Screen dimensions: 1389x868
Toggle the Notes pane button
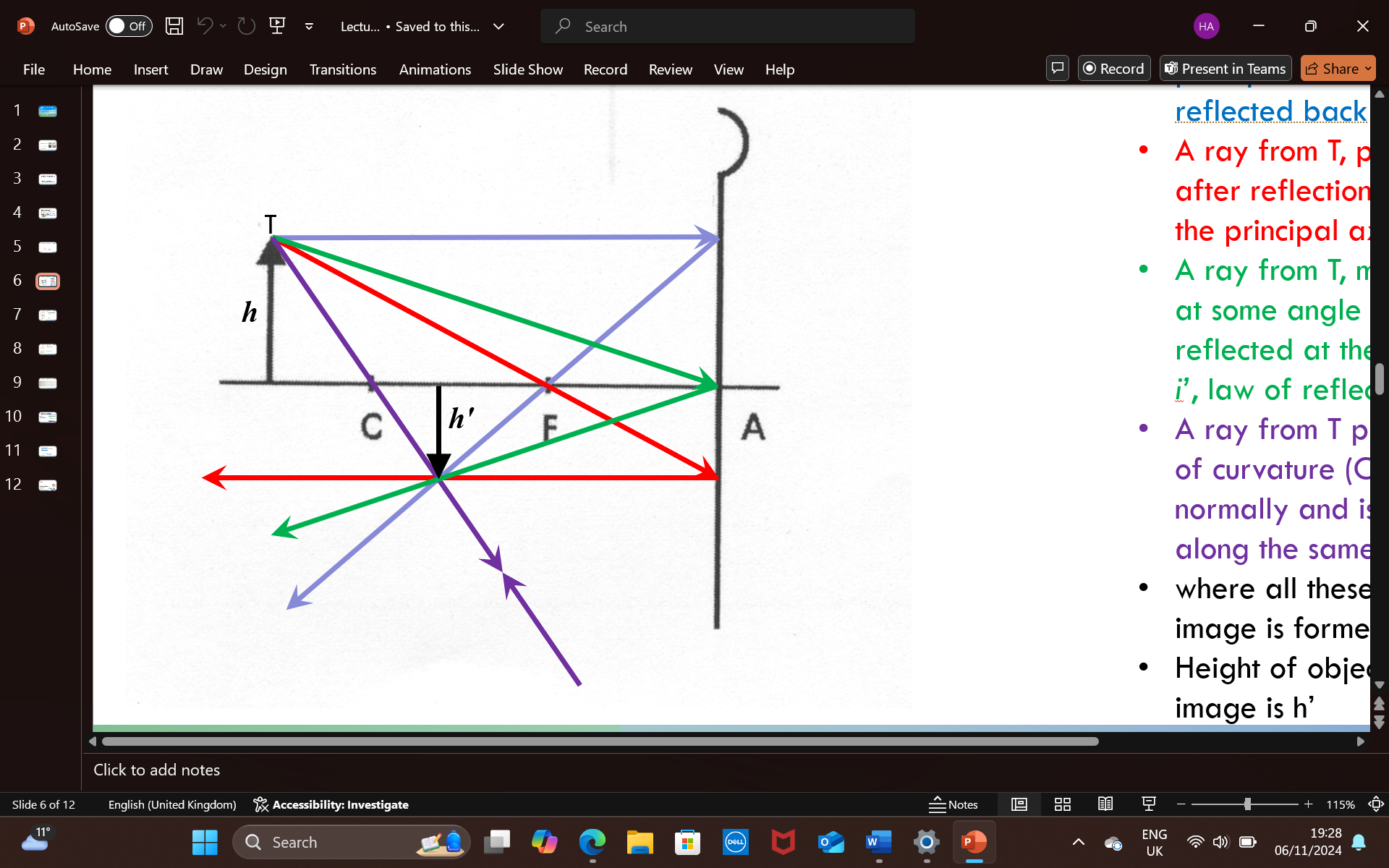953,804
